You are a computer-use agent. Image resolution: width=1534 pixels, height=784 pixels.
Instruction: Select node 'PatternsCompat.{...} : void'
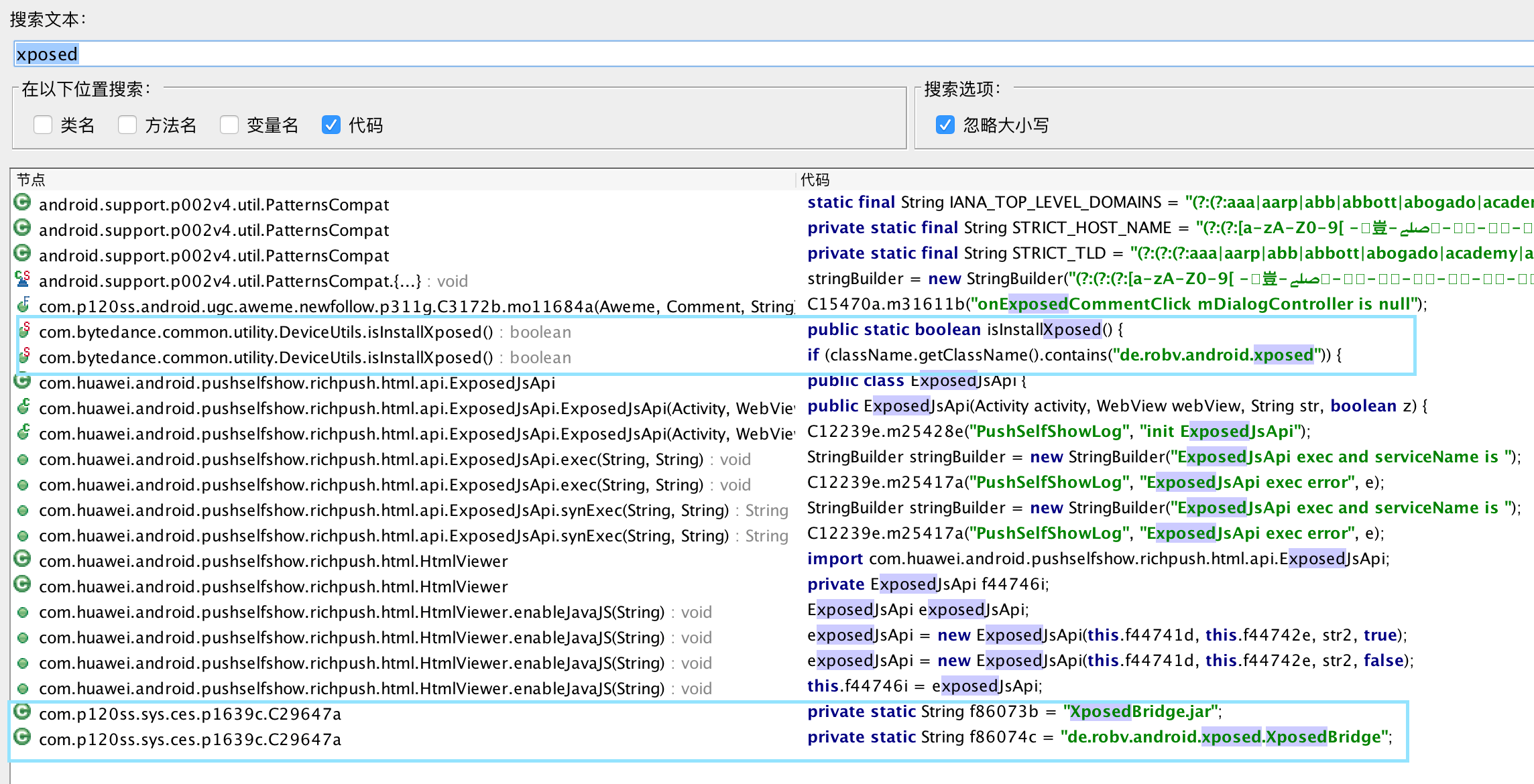tap(253, 281)
